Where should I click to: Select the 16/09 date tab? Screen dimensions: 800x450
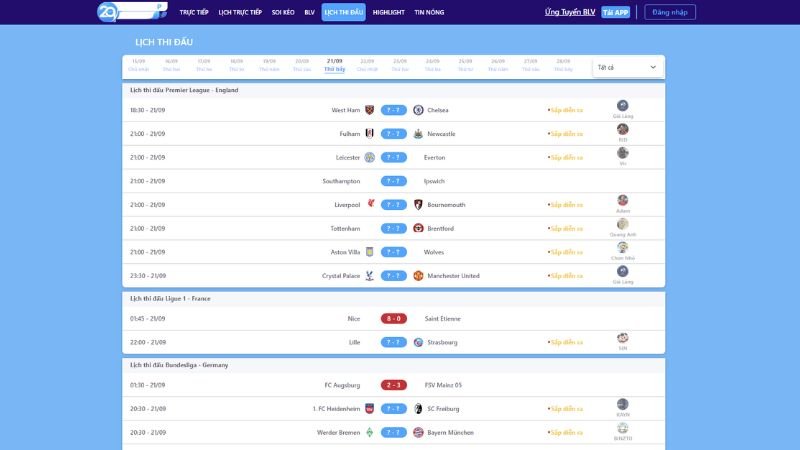(171, 65)
